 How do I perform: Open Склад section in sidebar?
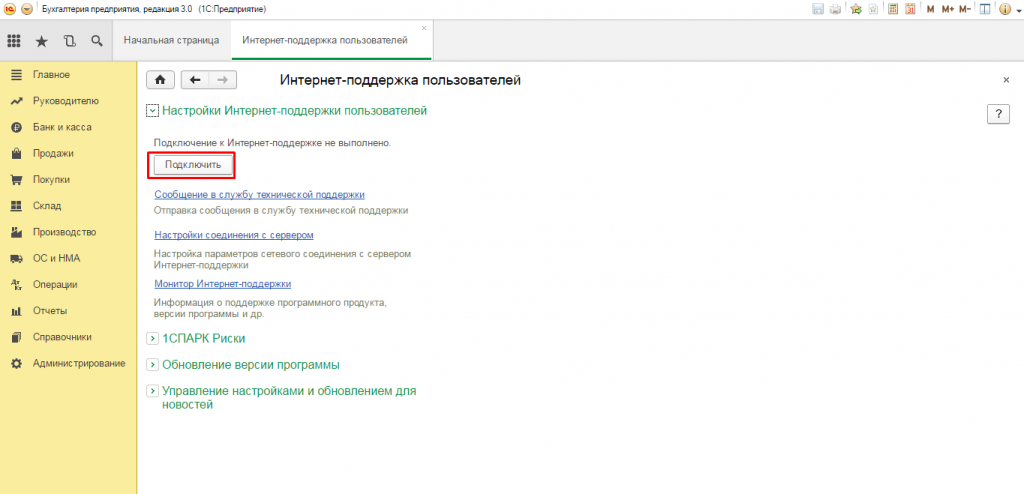tap(69, 205)
